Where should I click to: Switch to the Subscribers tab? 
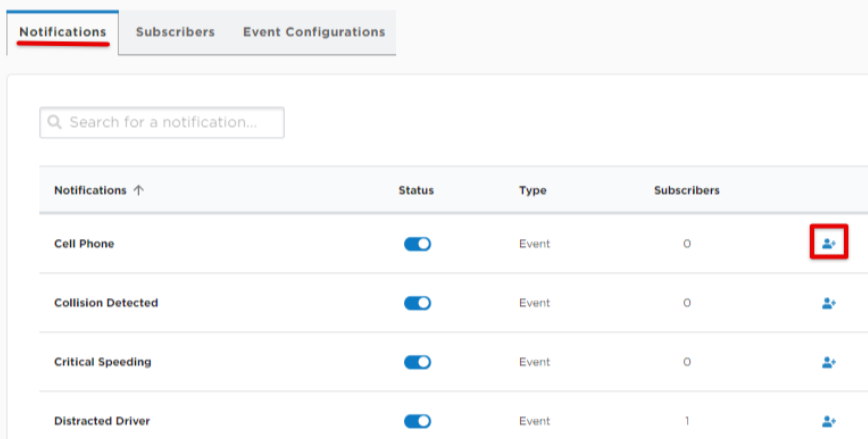click(175, 32)
